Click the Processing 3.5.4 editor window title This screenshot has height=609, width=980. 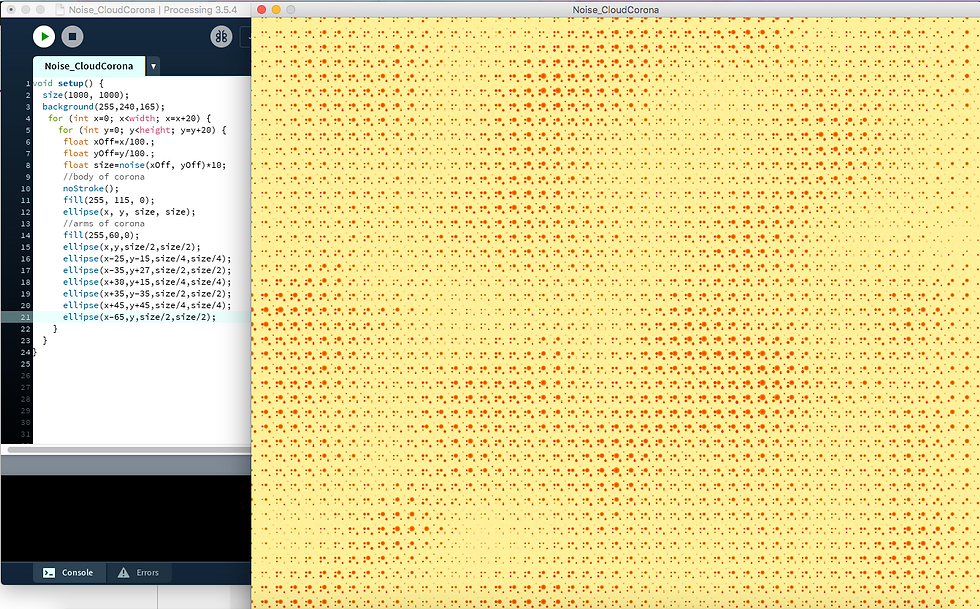(x=152, y=9)
